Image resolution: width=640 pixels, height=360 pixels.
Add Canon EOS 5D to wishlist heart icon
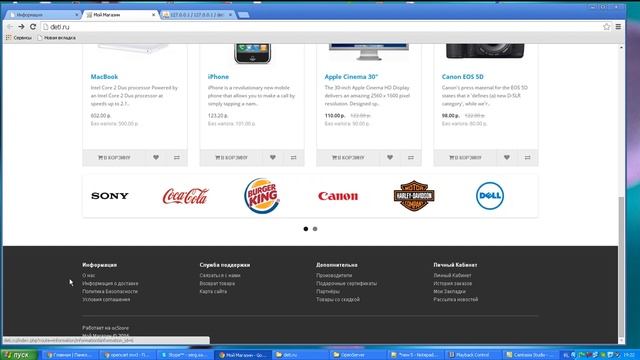click(x=507, y=158)
